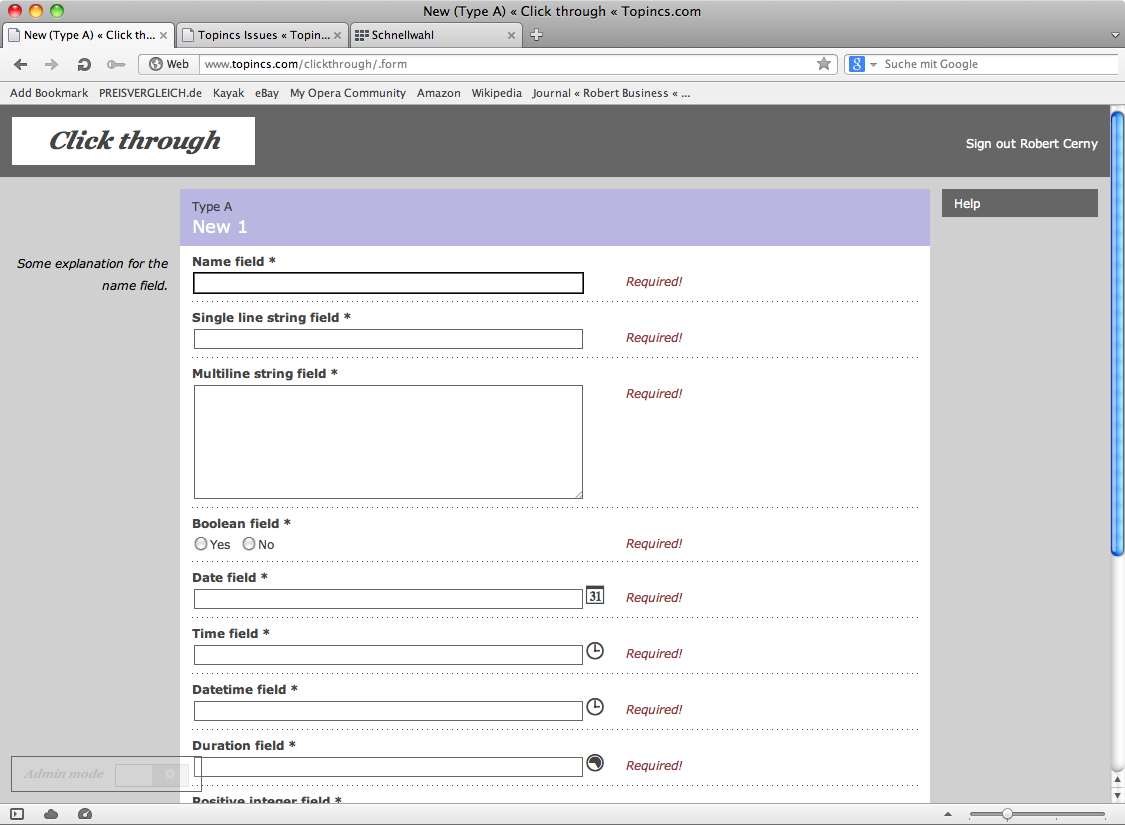
Task: Select Yes for Boolean field
Action: point(201,544)
